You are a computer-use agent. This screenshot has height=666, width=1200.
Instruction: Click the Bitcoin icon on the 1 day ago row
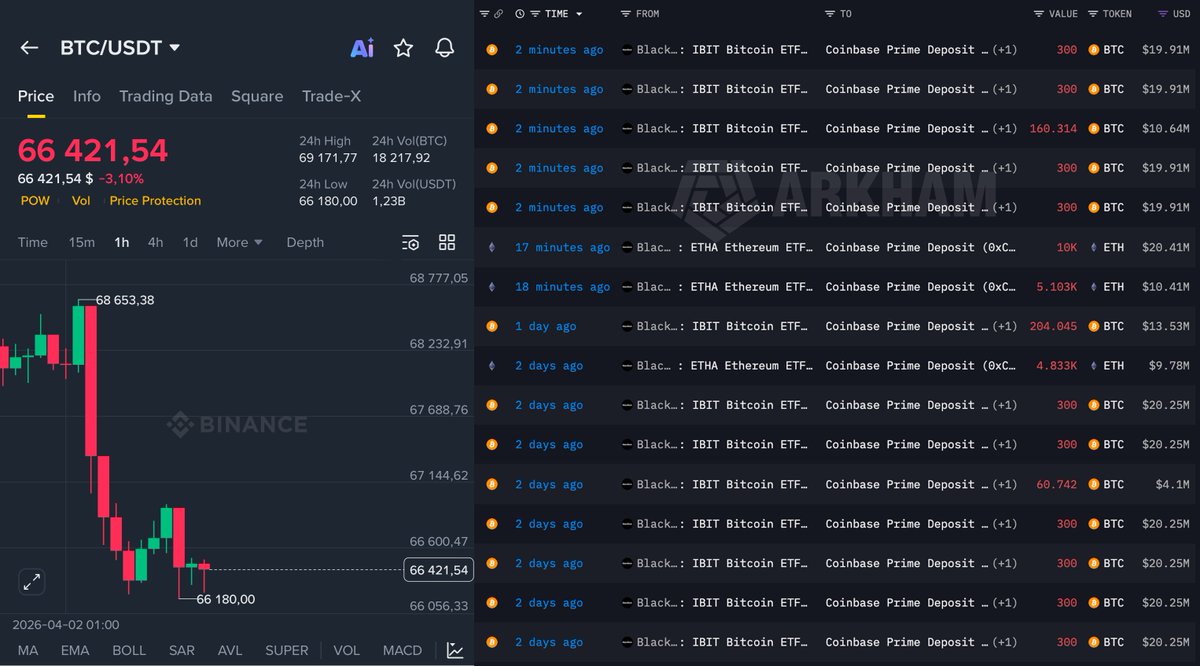tap(491, 326)
